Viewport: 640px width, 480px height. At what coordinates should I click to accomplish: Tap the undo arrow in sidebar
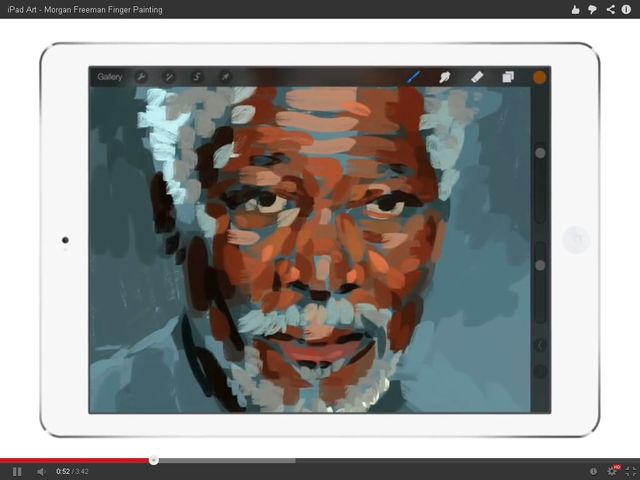pos(540,346)
